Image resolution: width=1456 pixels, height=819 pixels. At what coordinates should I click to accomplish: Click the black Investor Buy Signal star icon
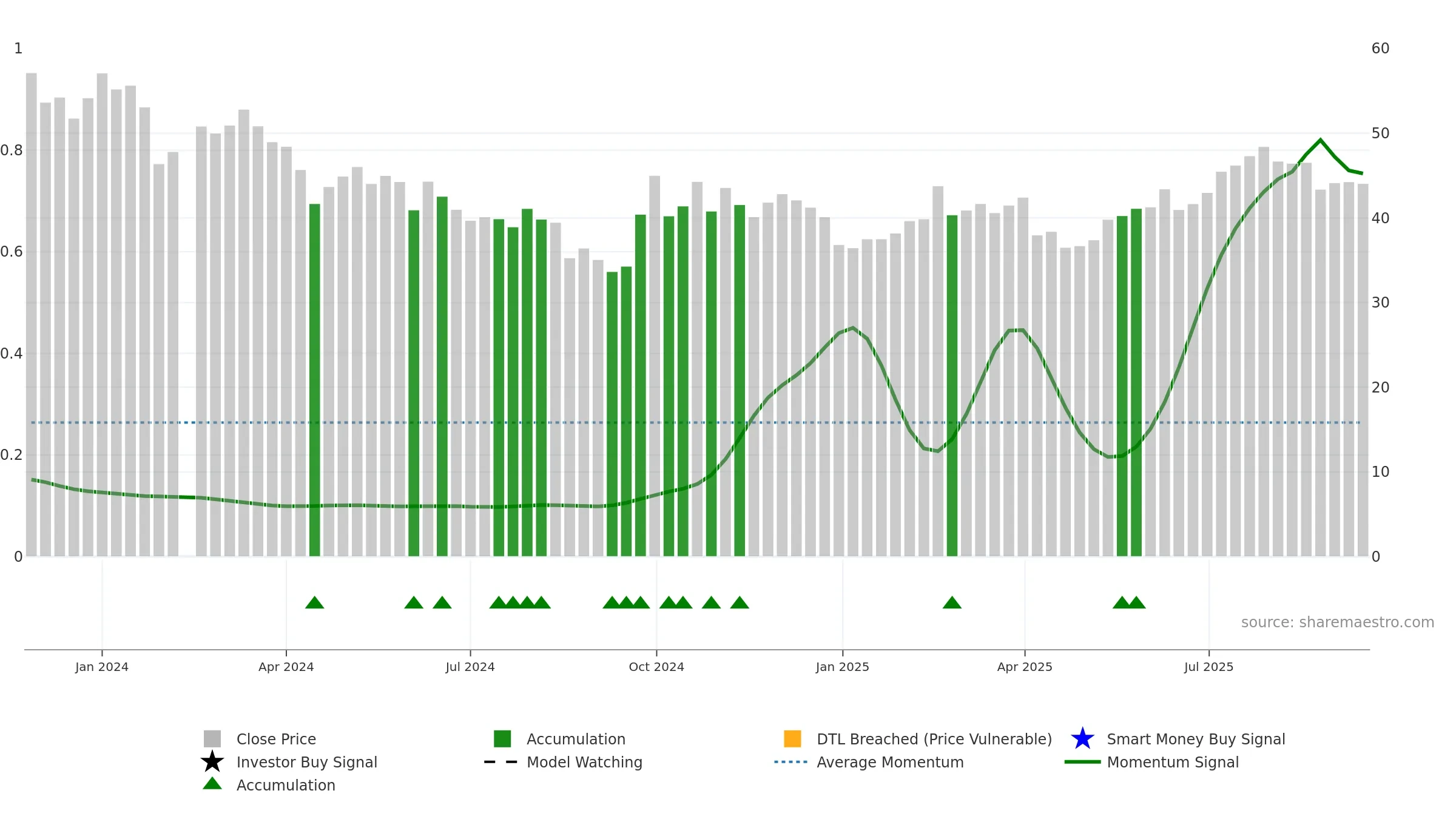pos(212,762)
